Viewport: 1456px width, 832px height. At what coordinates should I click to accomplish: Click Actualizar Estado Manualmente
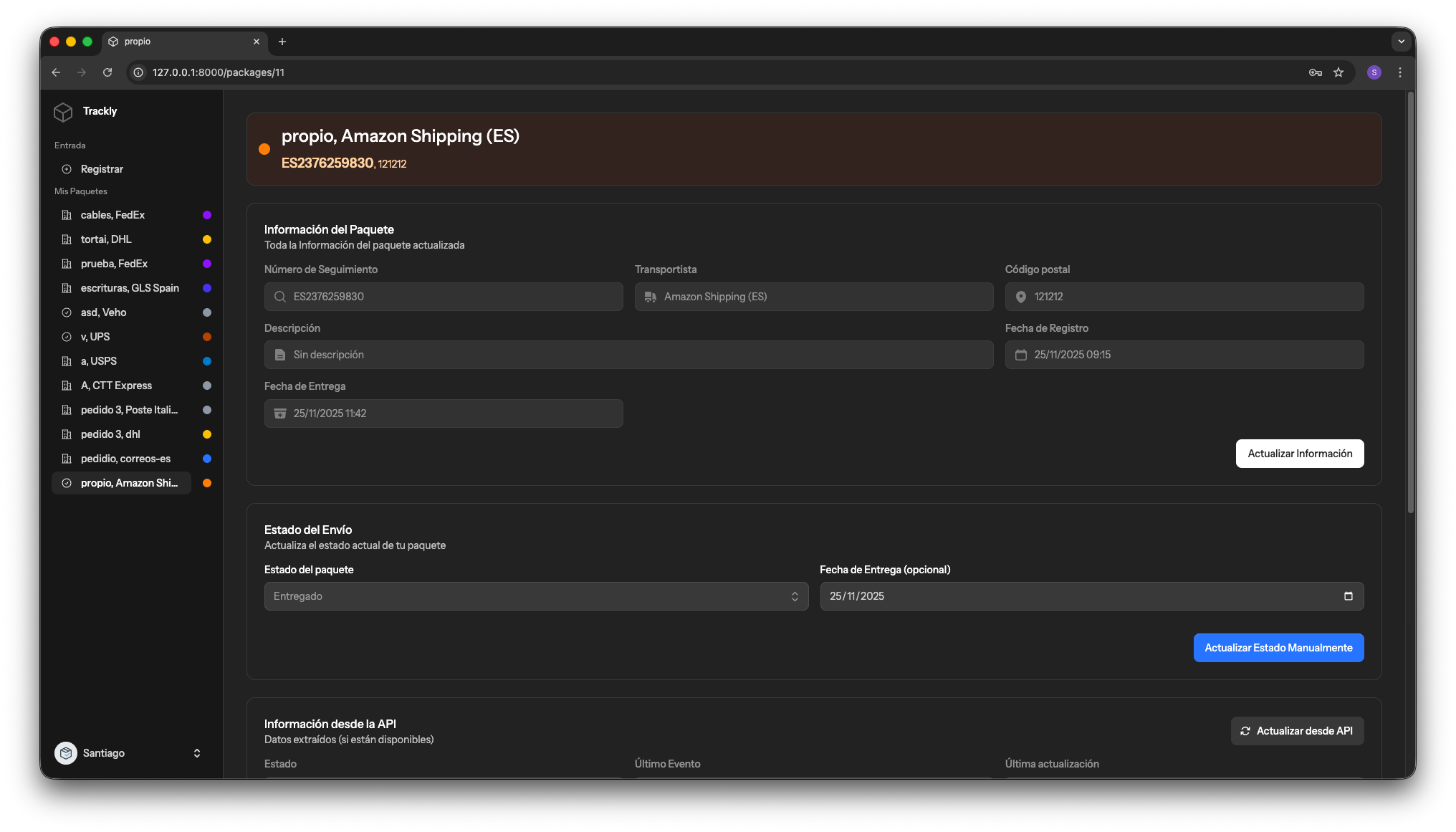(x=1278, y=647)
